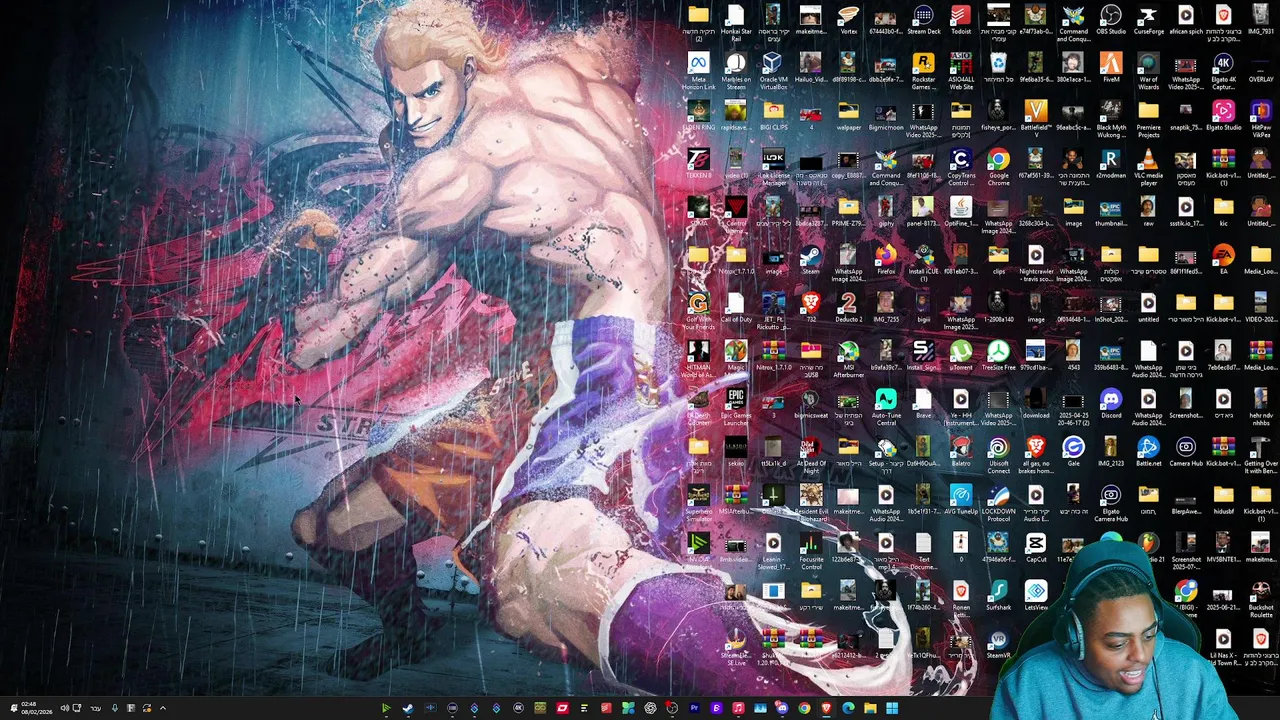This screenshot has height=720, width=1280.
Task: Open the Surfshark desktop shortcut
Action: click(x=998, y=596)
